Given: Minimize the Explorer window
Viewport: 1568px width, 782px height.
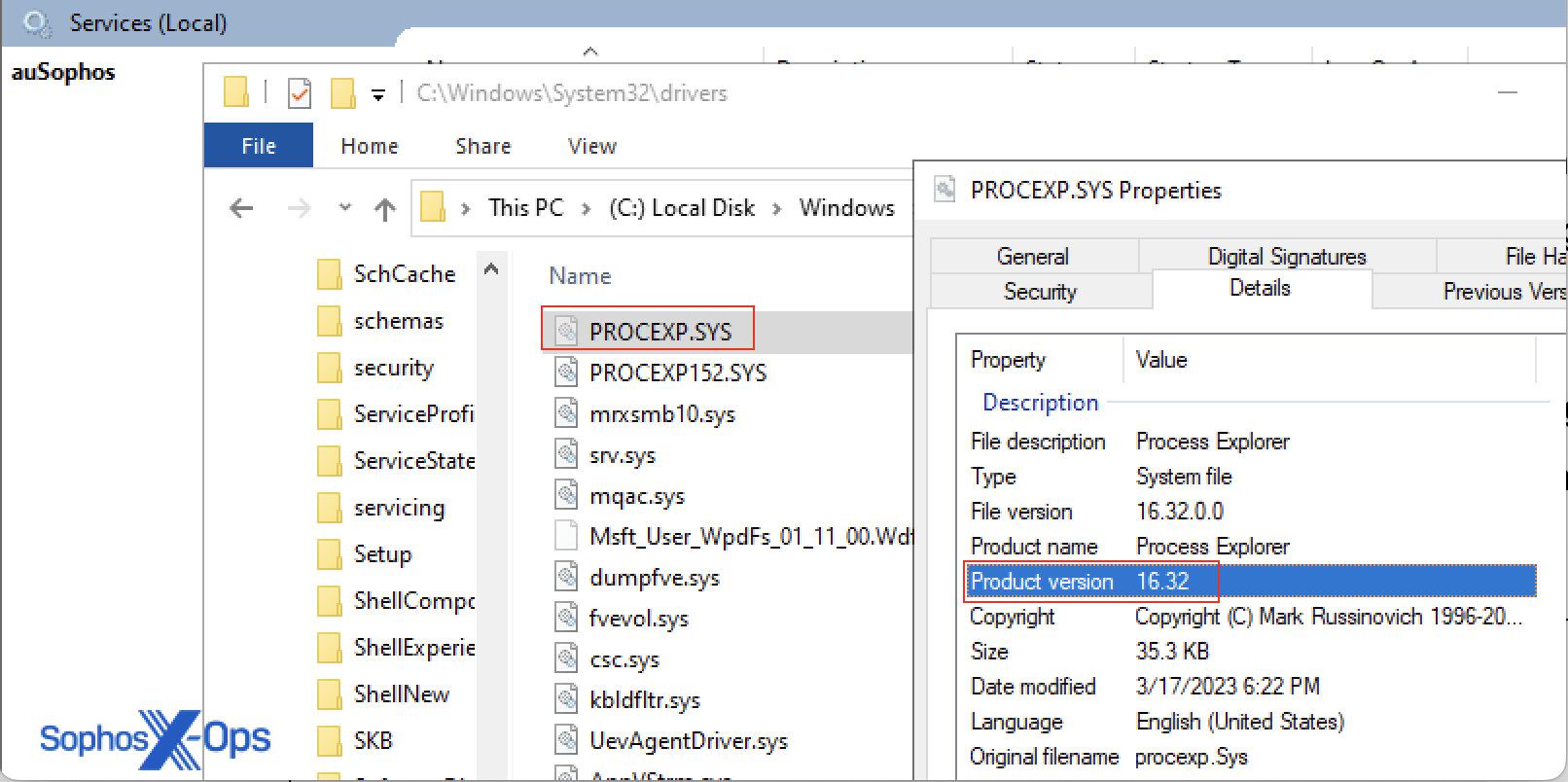Looking at the screenshot, I should [1508, 92].
